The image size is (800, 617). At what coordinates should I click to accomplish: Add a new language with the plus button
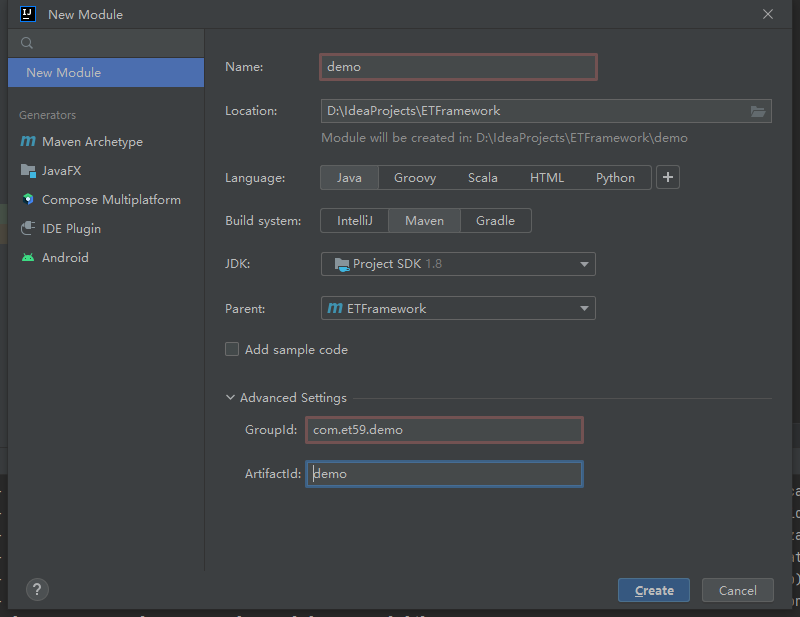668,177
